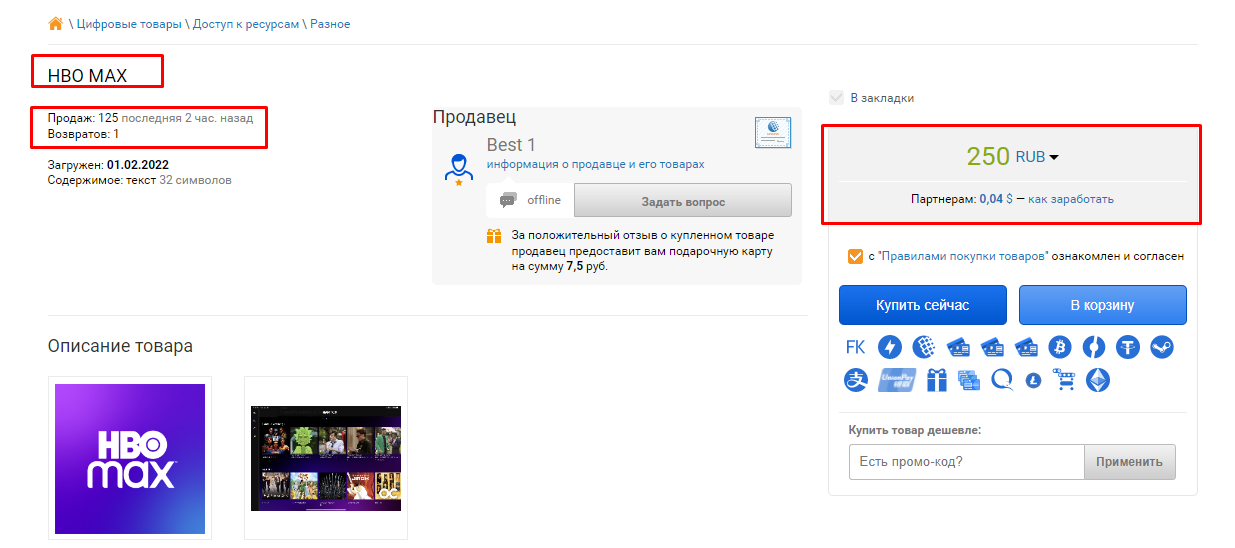1235x548 pixels.
Task: Open the seller WebMoney certificate icon
Action: 773,133
